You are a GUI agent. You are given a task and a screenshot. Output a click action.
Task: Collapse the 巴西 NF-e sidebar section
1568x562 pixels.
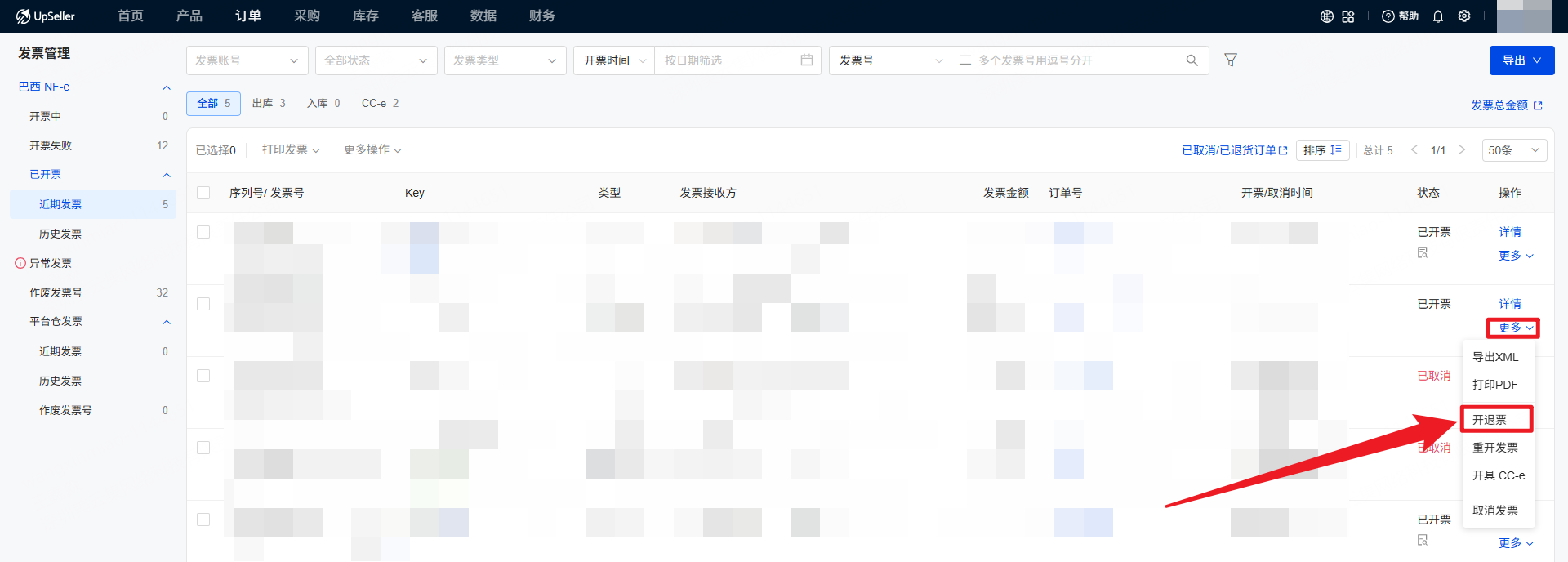(x=167, y=87)
